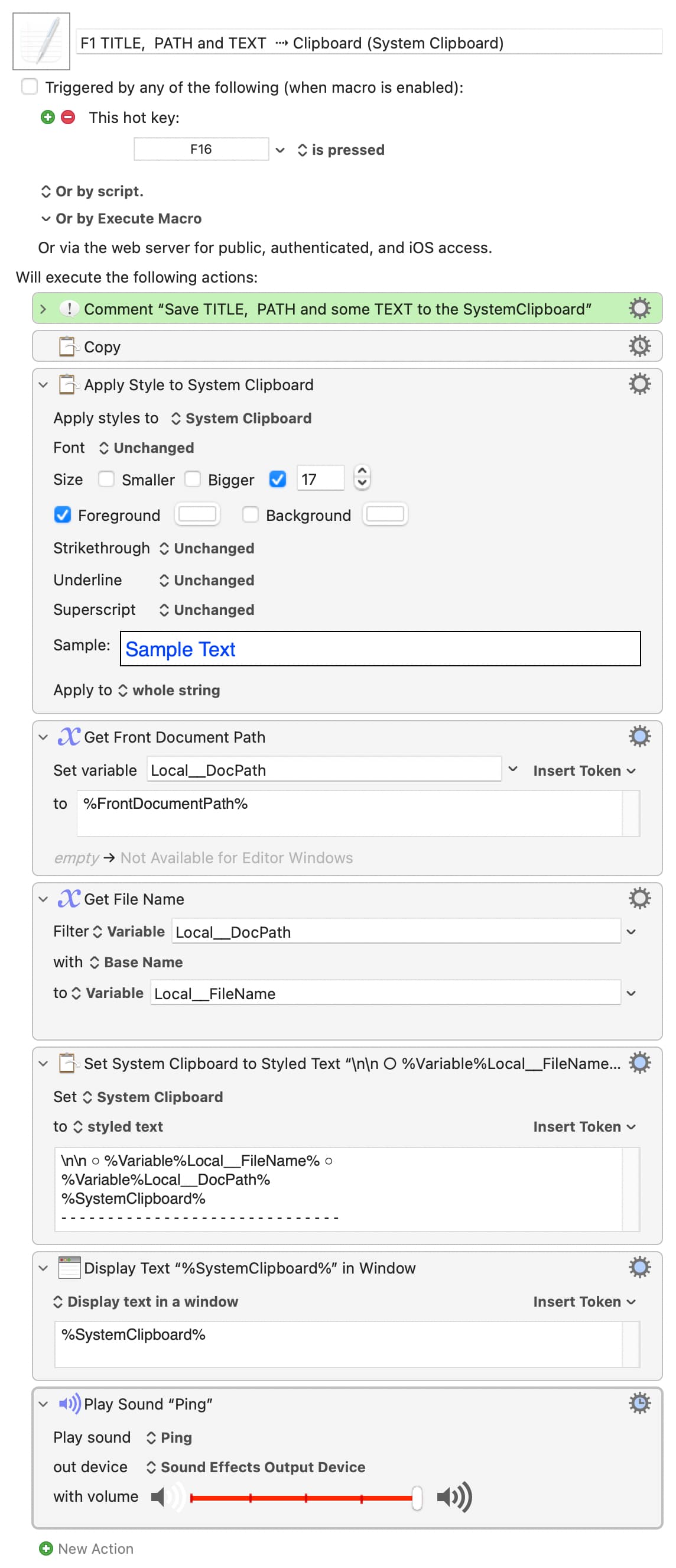Expand the Comment action disclosure arrow

[43, 309]
